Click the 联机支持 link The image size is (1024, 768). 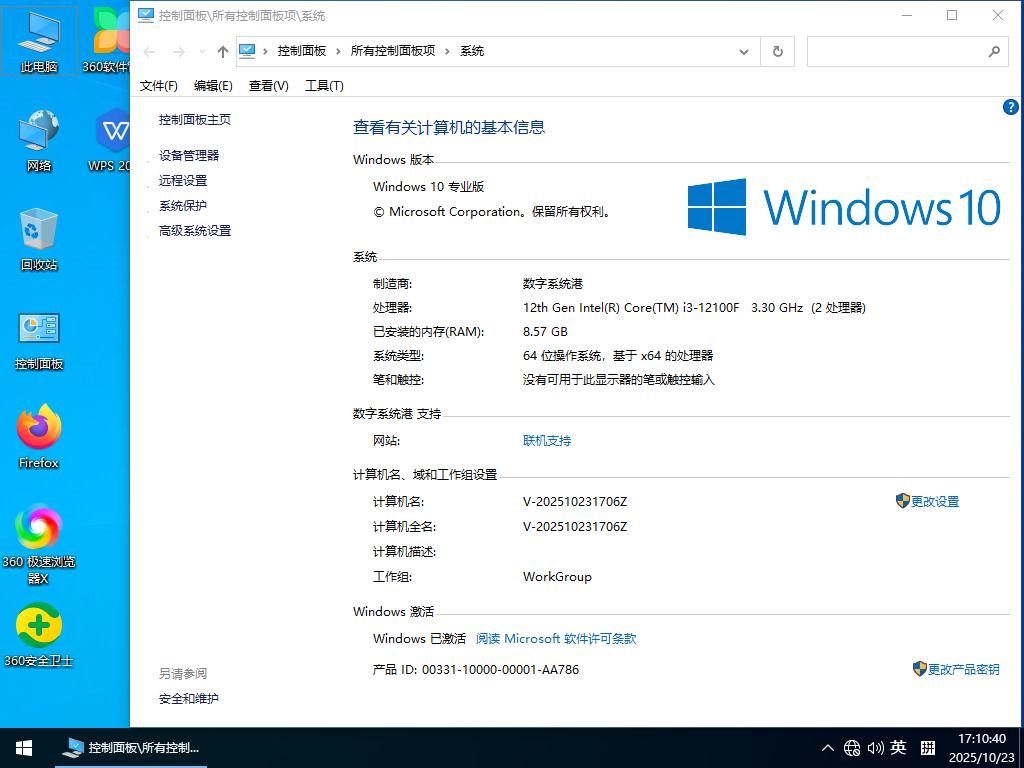546,440
